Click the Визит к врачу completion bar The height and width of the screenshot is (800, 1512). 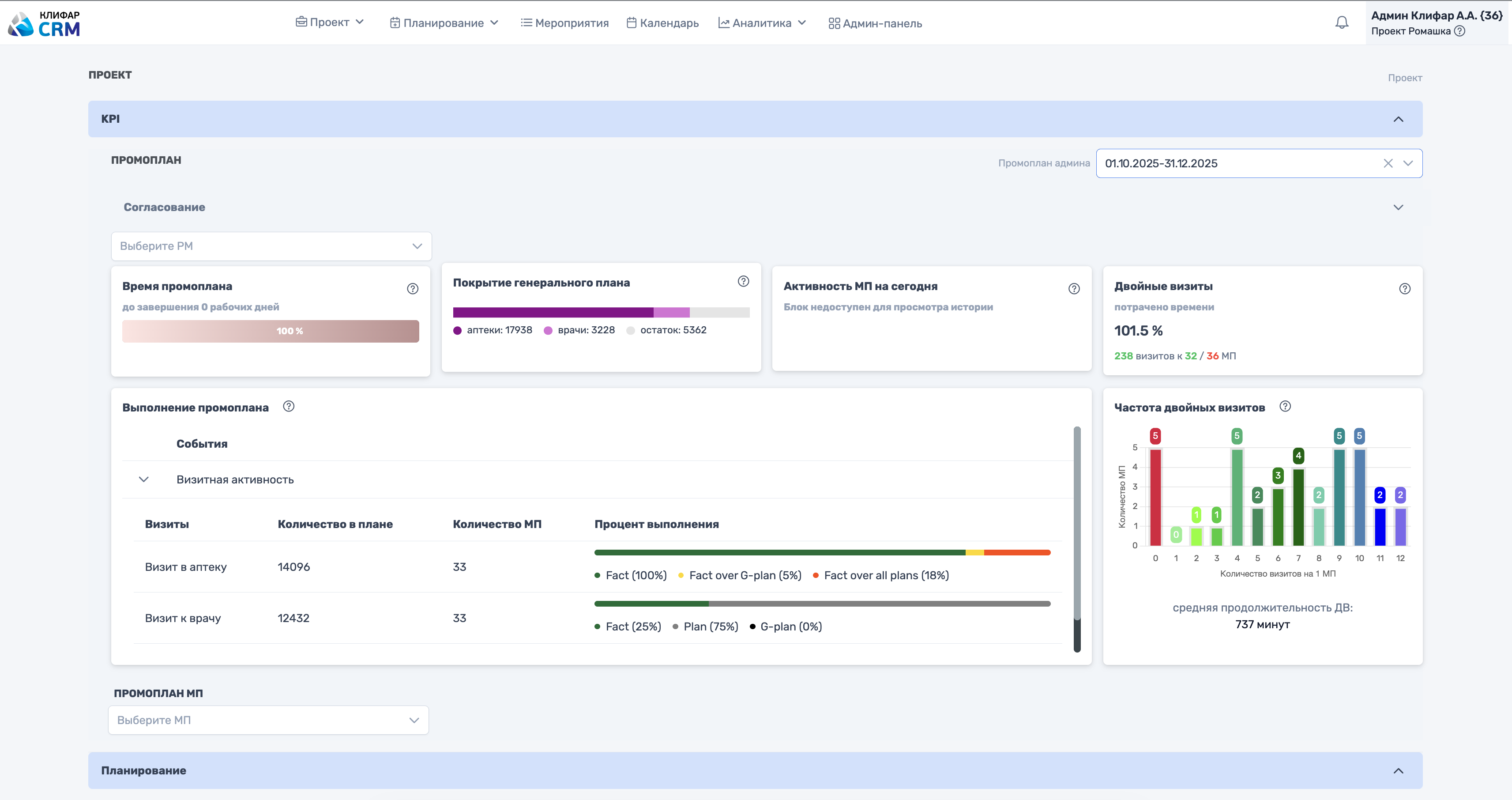(x=822, y=604)
